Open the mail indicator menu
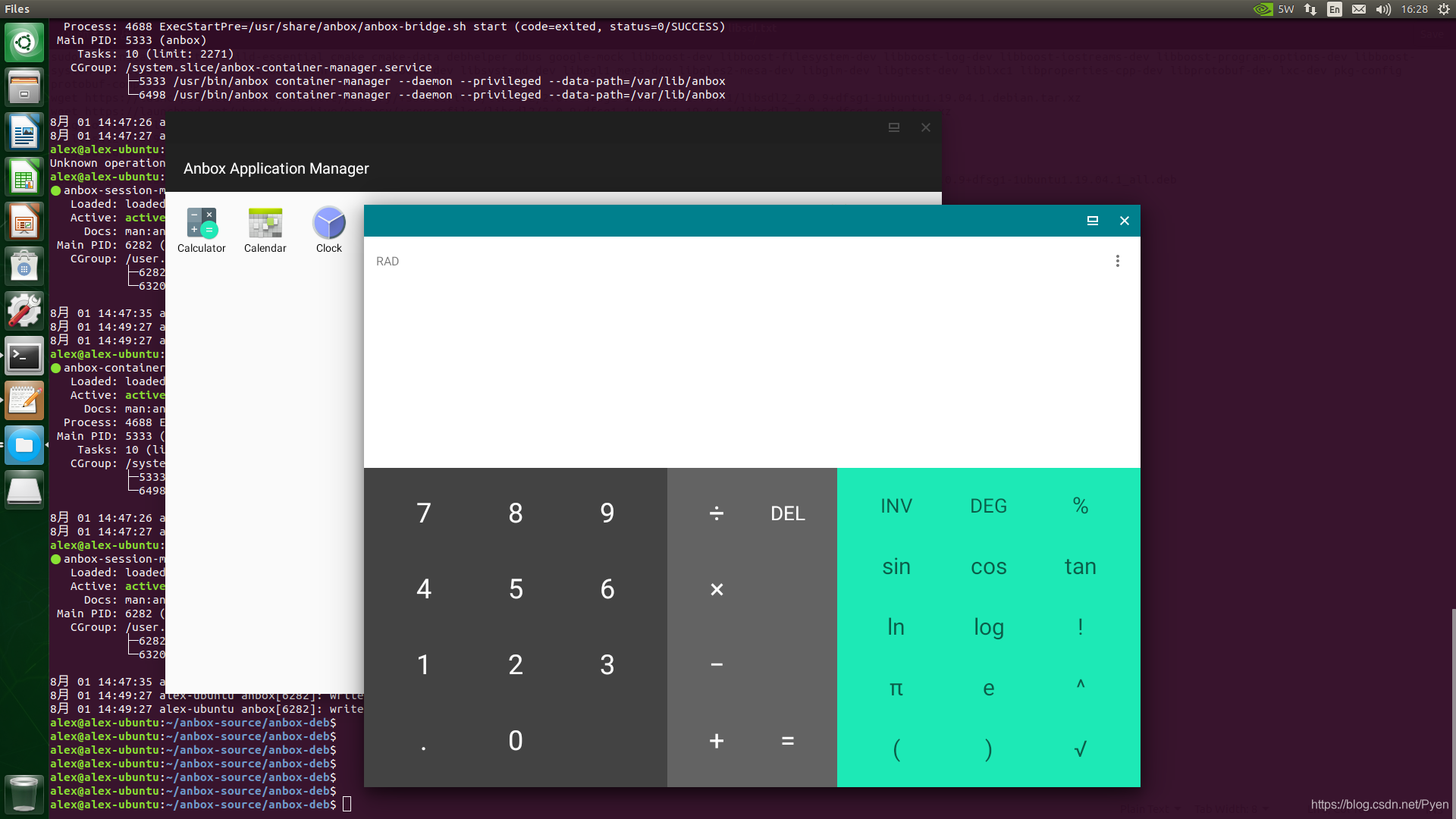This screenshot has width=1456, height=819. click(x=1359, y=9)
